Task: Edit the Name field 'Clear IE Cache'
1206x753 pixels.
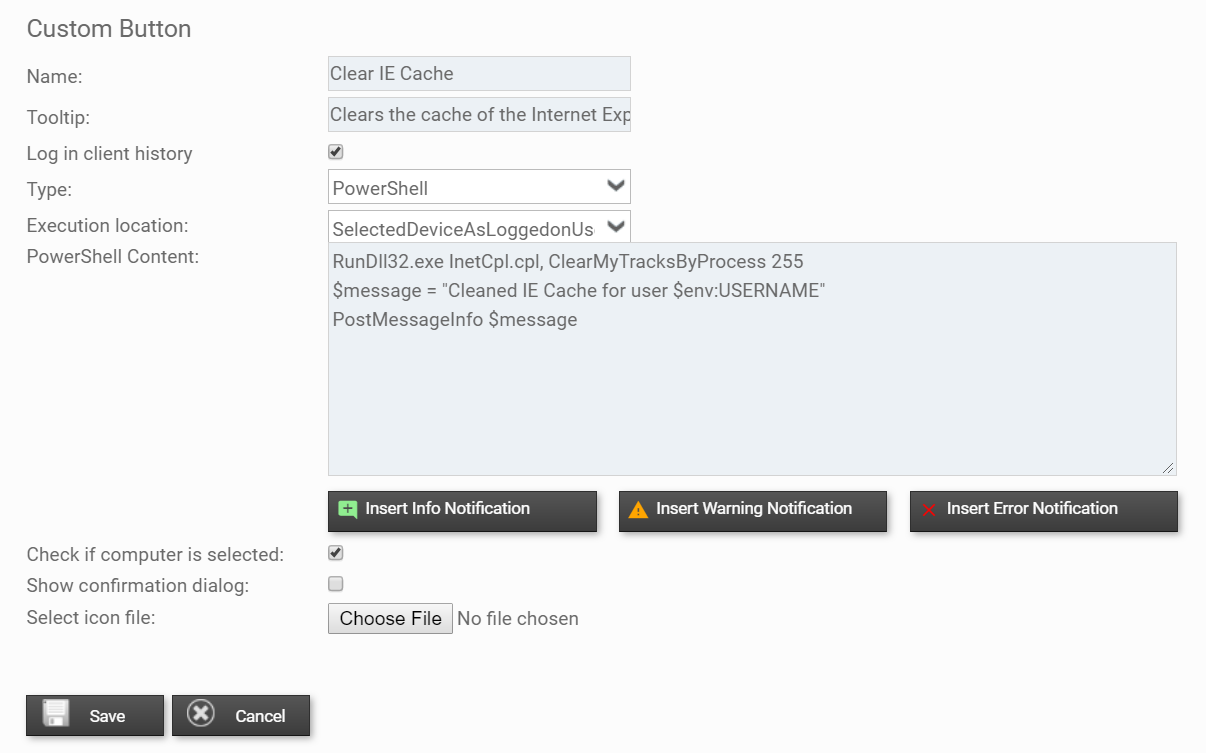Action: click(479, 74)
